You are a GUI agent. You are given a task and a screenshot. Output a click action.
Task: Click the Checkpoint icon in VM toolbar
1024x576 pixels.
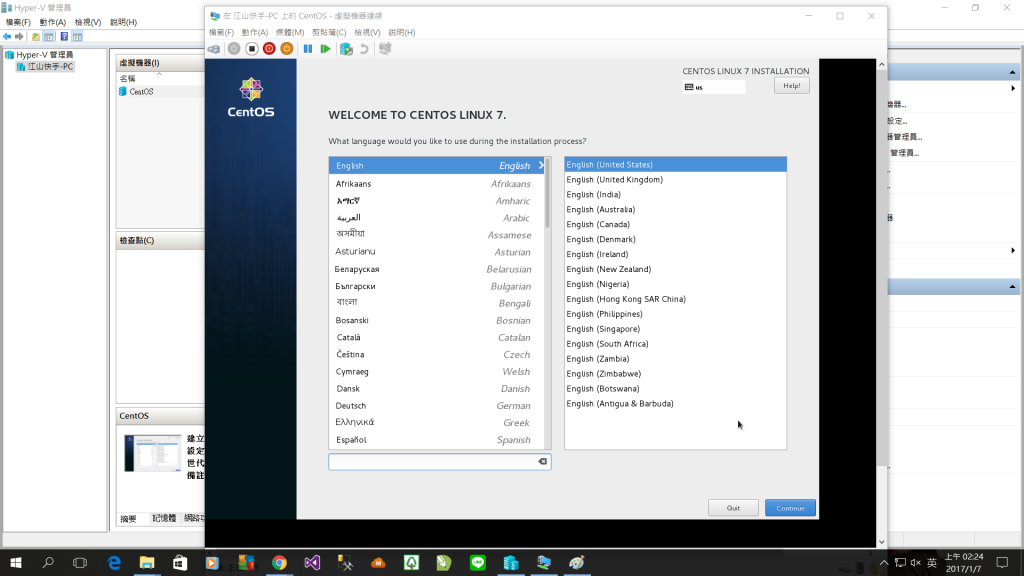coord(346,49)
